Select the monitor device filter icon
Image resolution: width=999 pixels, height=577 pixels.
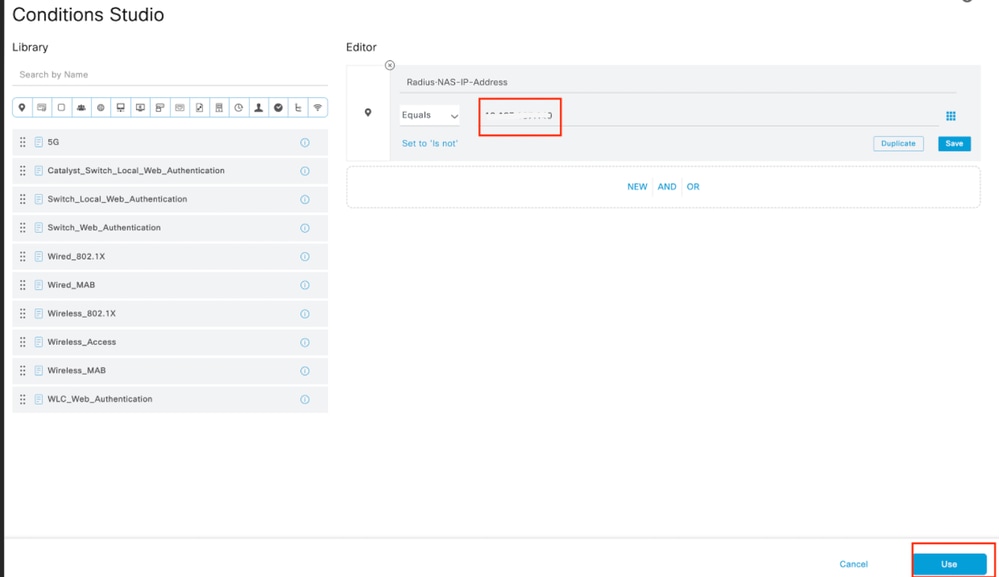(122, 107)
